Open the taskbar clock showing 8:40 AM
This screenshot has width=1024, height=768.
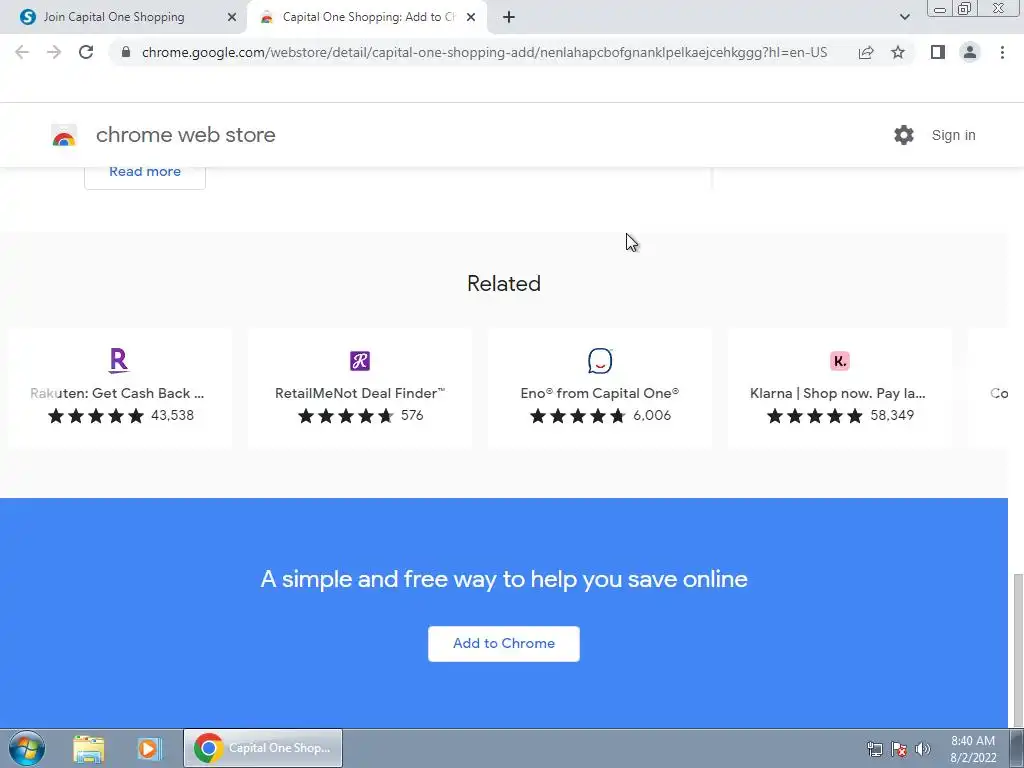[973, 749]
